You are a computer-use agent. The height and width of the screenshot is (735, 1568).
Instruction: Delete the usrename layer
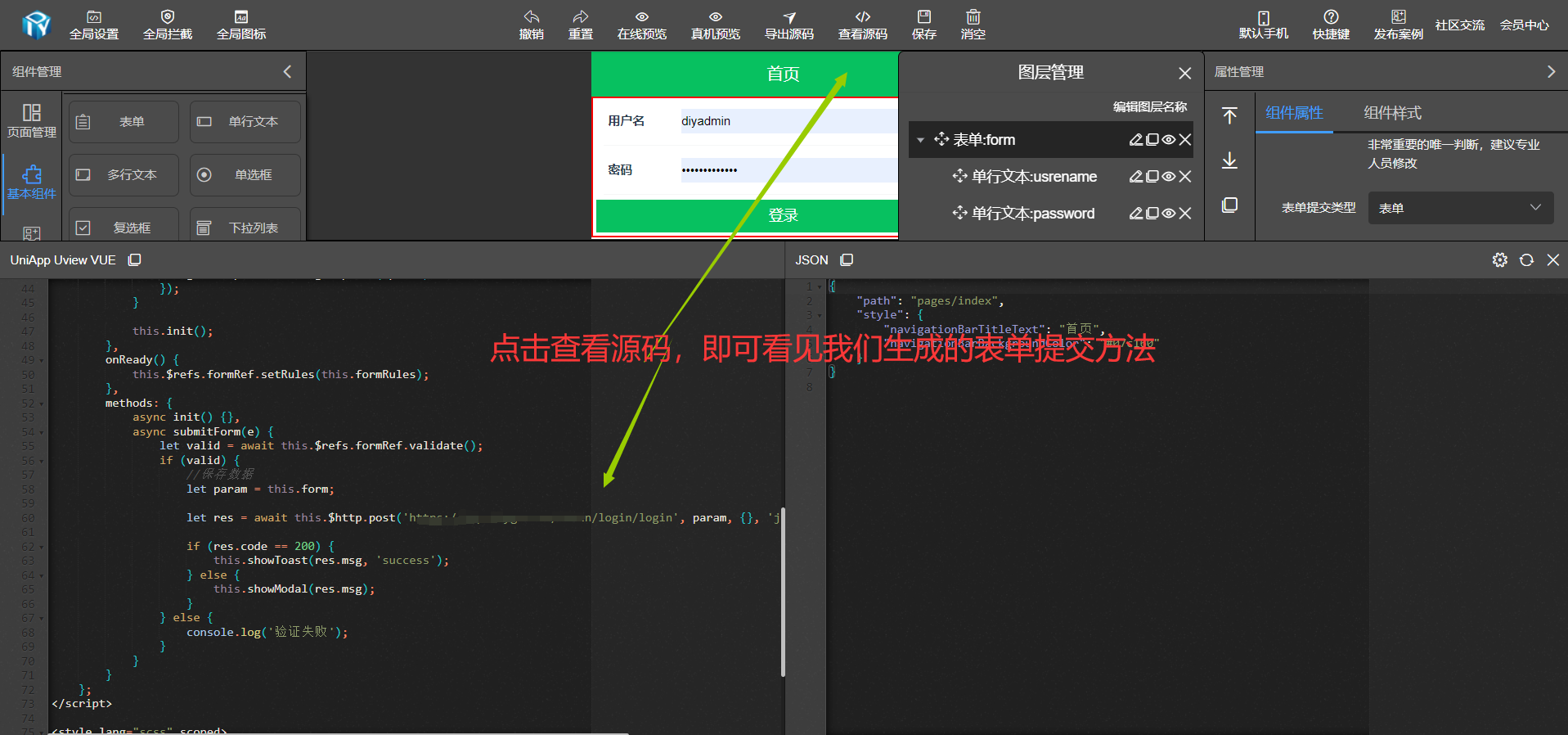[x=1185, y=177]
